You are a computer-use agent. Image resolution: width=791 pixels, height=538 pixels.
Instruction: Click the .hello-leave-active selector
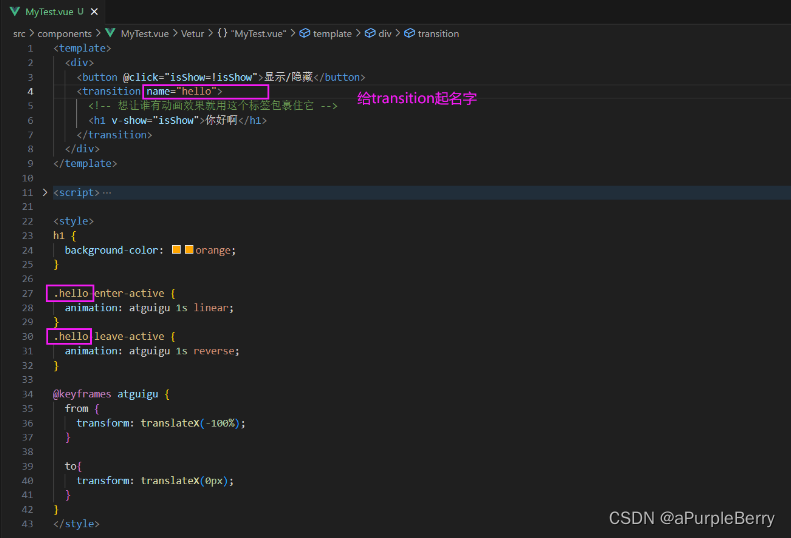tap(109, 337)
